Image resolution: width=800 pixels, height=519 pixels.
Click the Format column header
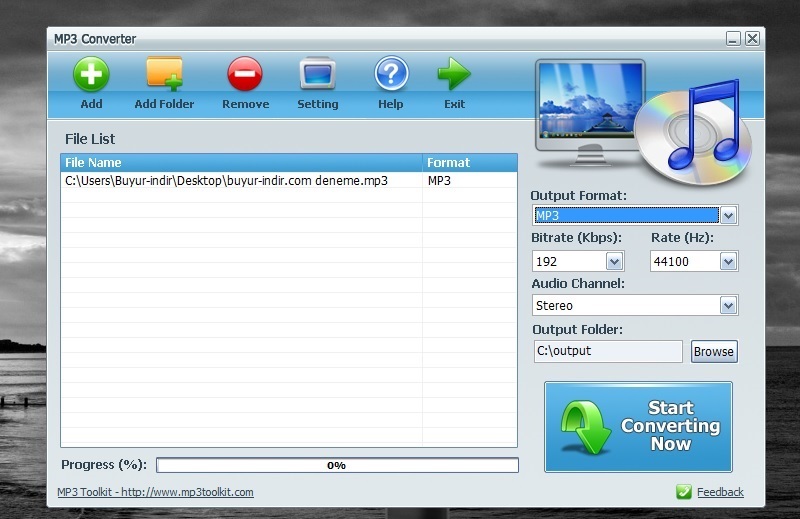pos(470,163)
